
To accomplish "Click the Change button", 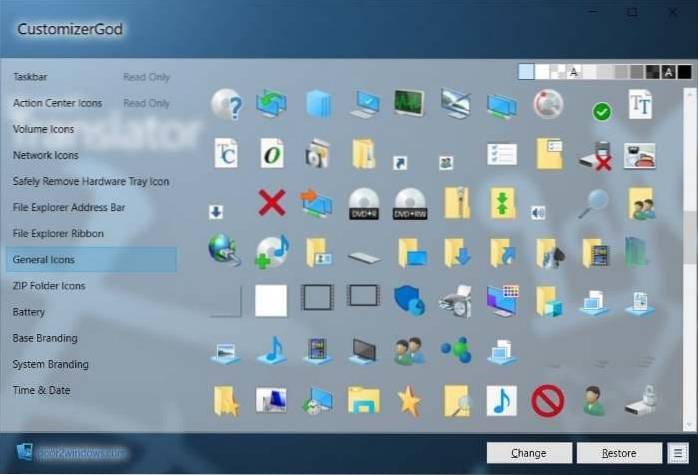I will pos(529,453).
